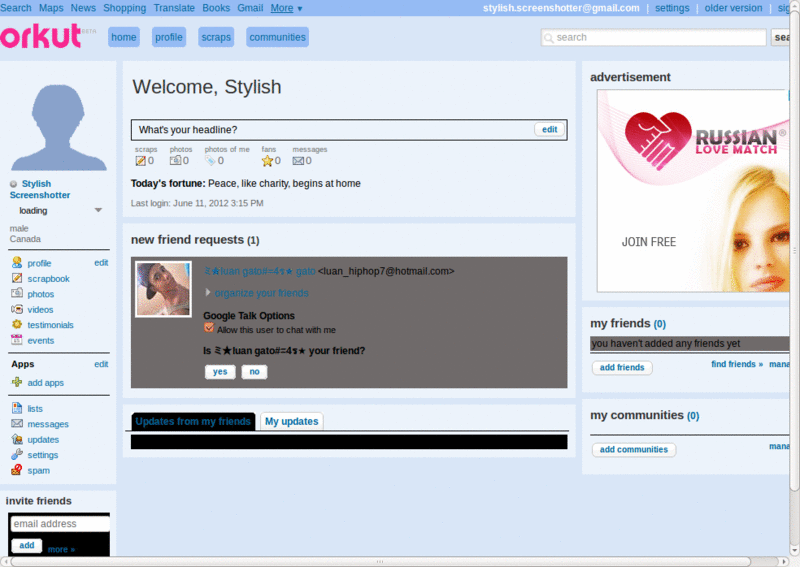This screenshot has height=567, width=800.
Task: Click the updates house icon in sidebar
Action: [x=17, y=439]
